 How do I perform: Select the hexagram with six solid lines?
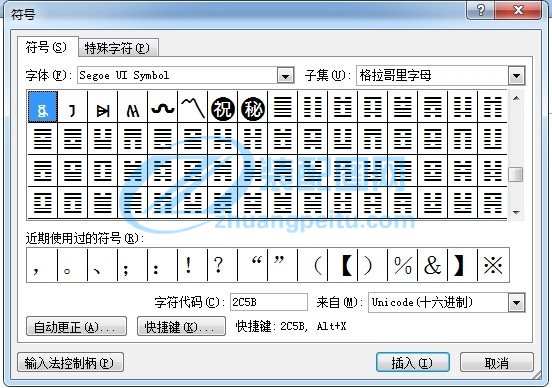[x=282, y=107]
